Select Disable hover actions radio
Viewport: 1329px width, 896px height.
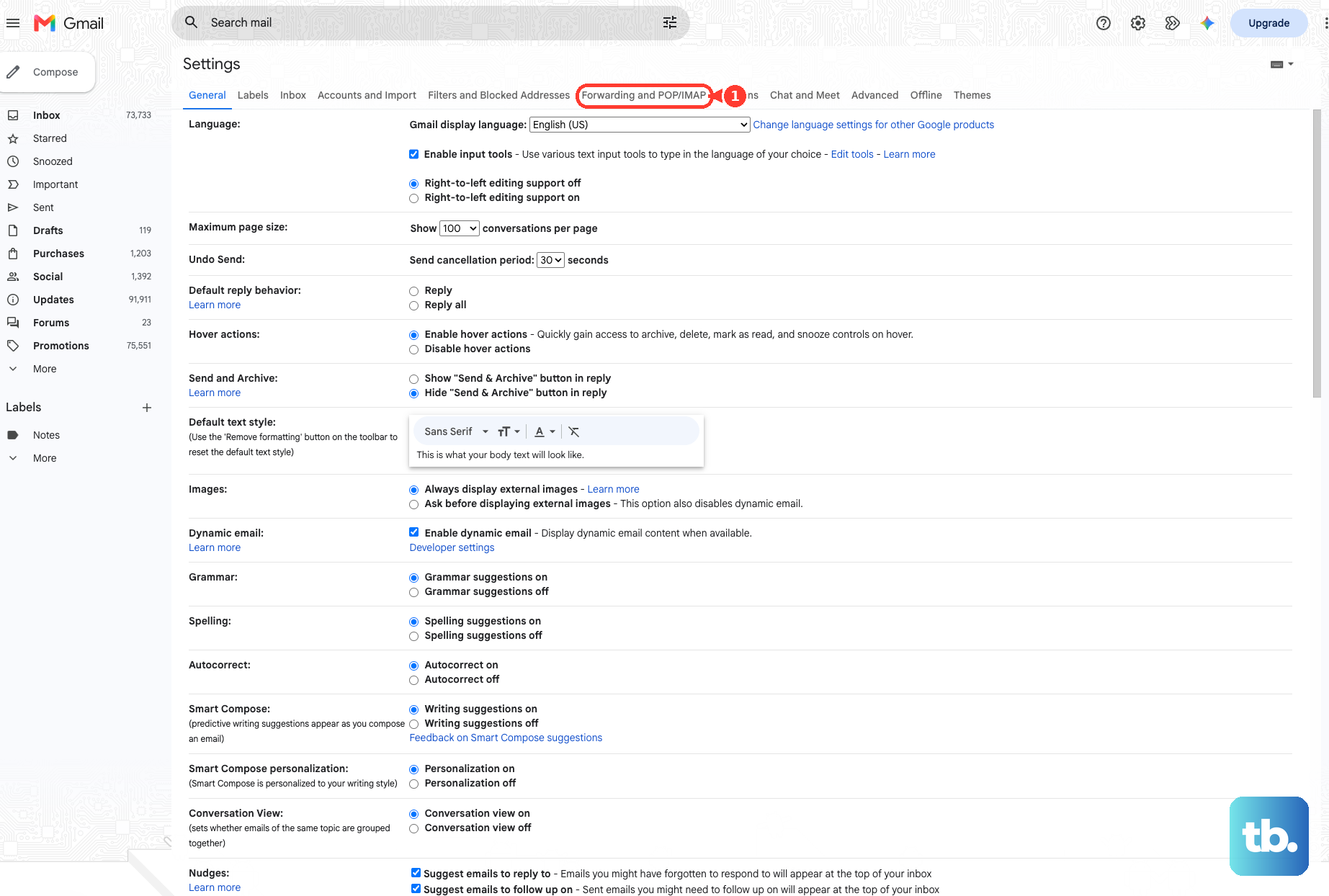point(414,349)
